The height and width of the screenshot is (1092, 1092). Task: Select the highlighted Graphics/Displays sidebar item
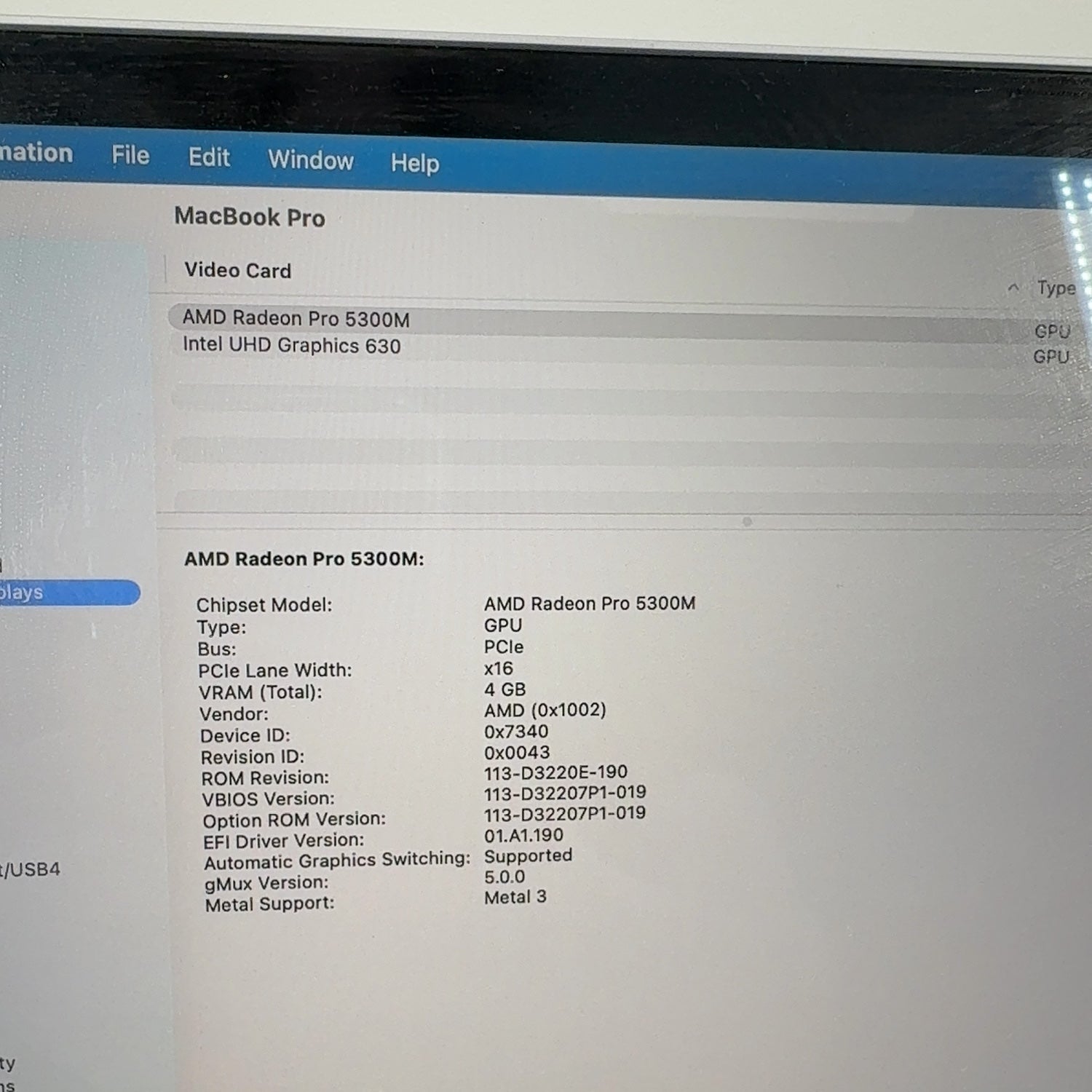tap(70, 593)
